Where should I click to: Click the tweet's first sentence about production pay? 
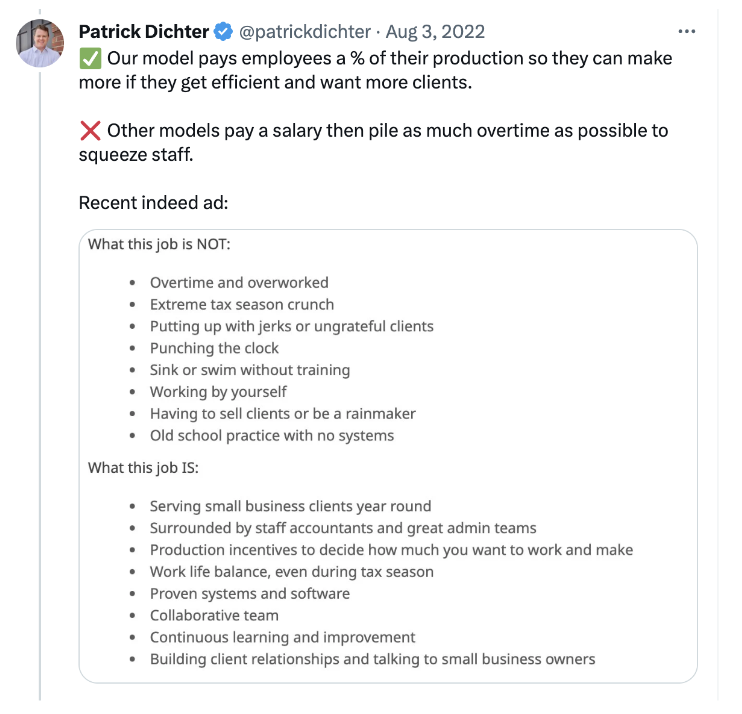(x=375, y=71)
